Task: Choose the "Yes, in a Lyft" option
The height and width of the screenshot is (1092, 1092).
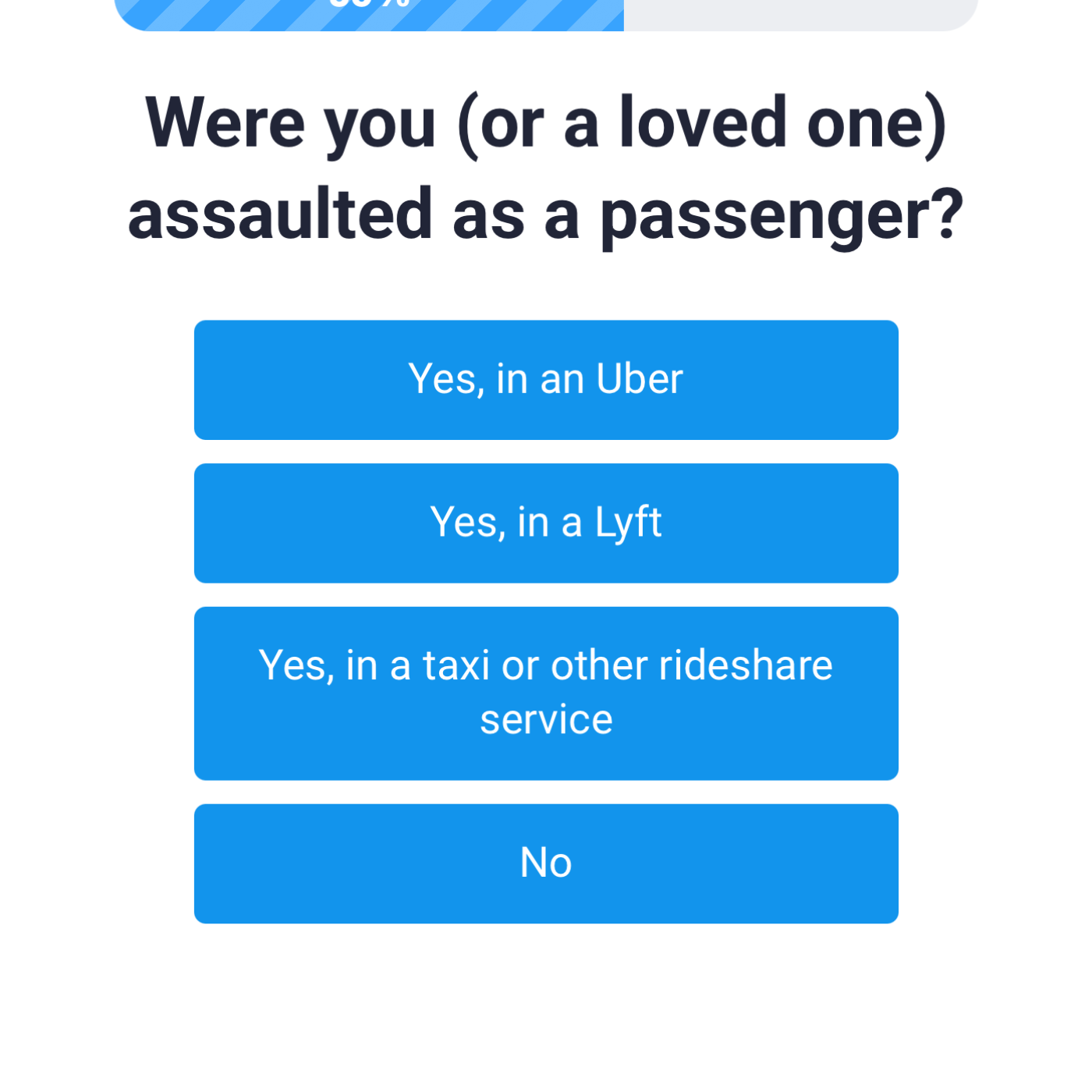Action: (x=546, y=523)
